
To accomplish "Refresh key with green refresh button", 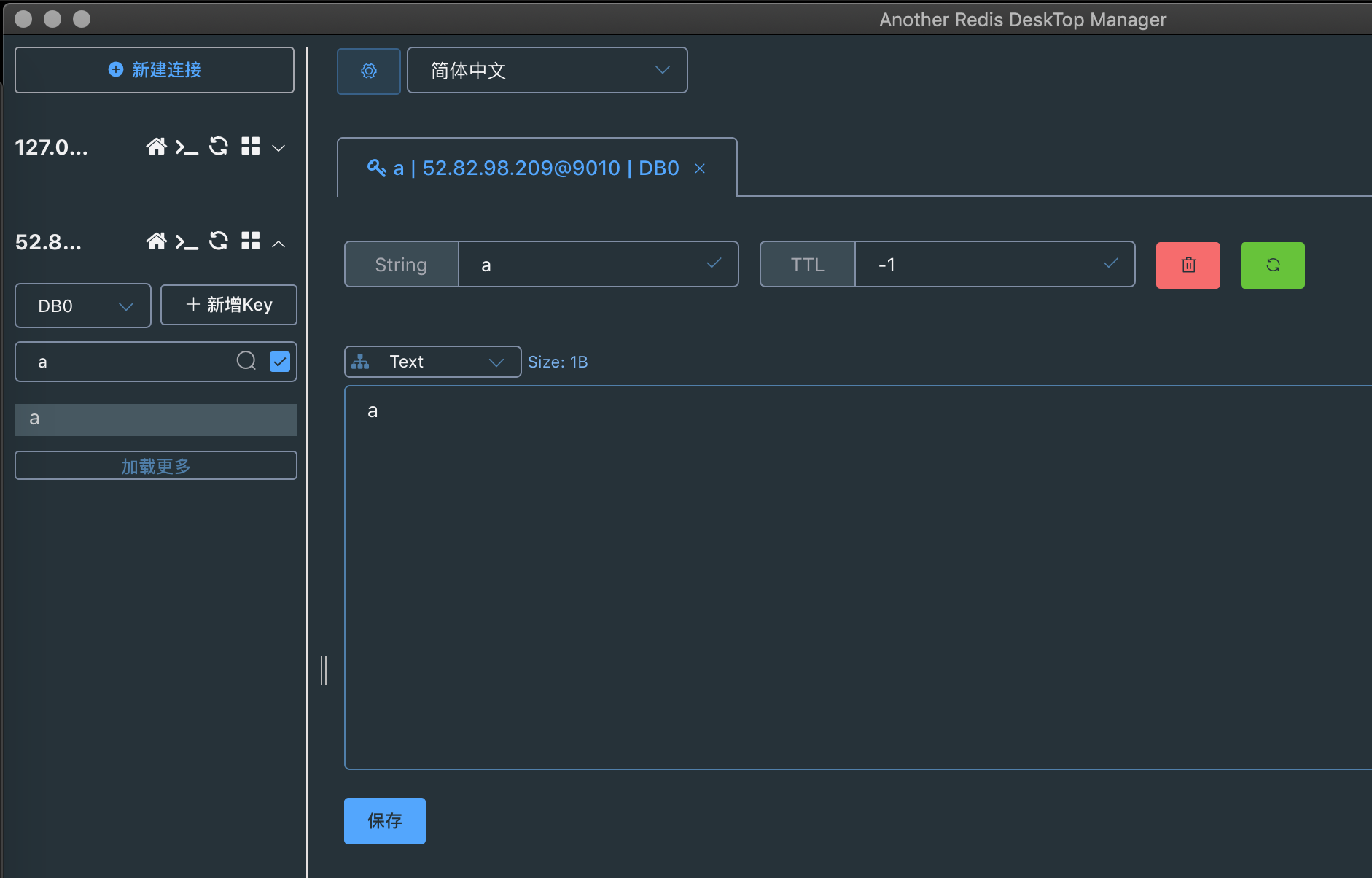I will coord(1273,265).
